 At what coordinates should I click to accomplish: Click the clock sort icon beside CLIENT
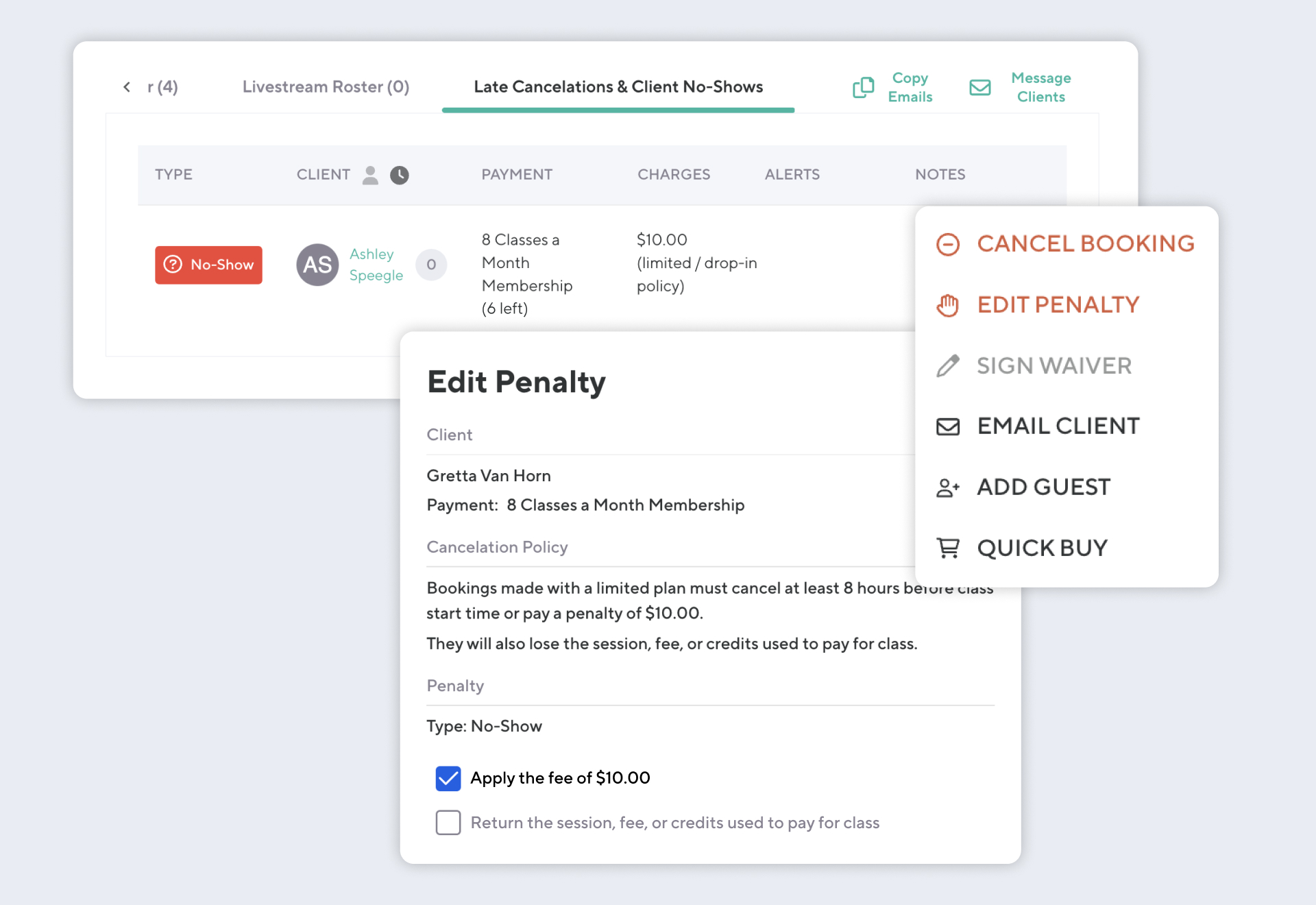pyautogui.click(x=400, y=176)
